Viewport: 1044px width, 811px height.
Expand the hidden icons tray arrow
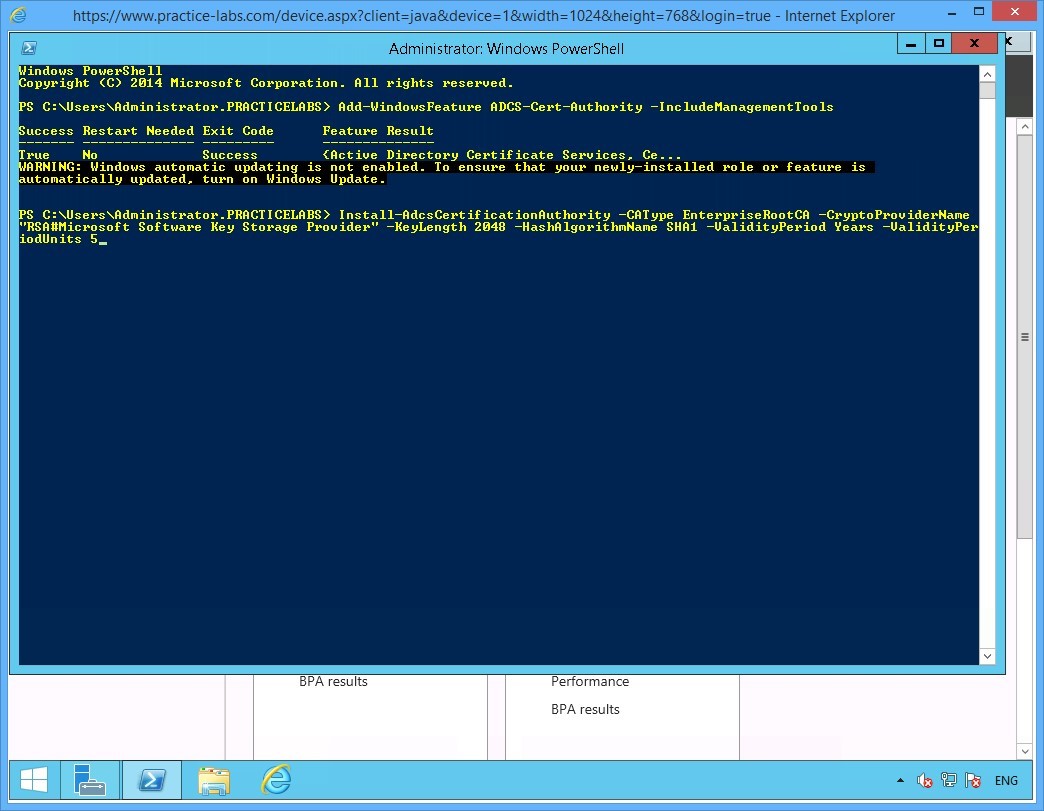click(x=901, y=780)
